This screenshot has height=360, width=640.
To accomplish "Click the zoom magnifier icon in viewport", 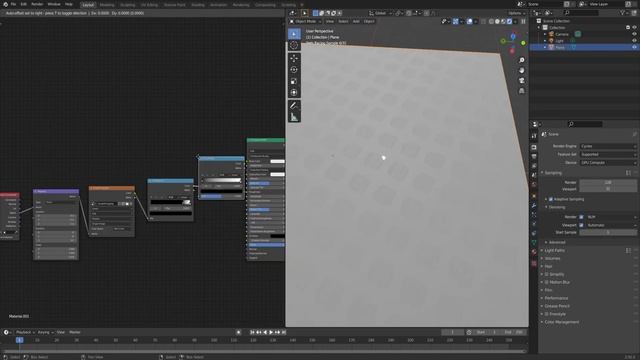I will pos(522,60).
